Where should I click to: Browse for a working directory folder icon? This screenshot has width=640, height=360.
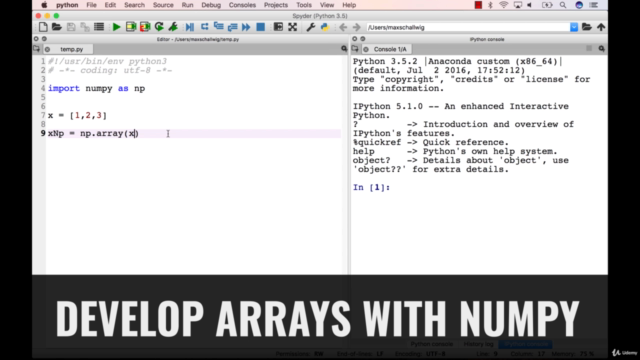(587, 27)
